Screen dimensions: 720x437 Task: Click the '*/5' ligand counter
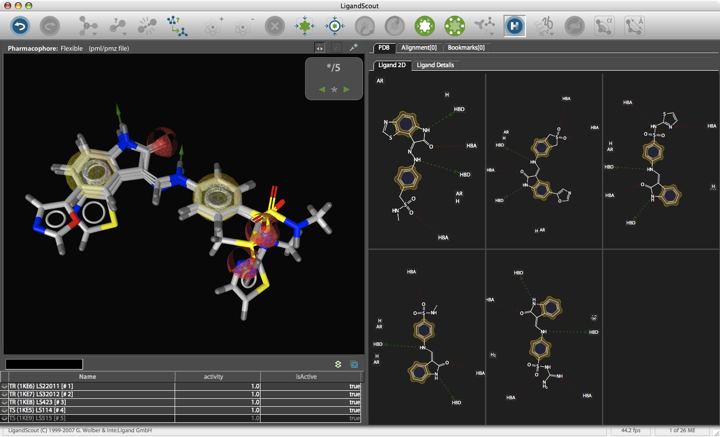(x=333, y=68)
